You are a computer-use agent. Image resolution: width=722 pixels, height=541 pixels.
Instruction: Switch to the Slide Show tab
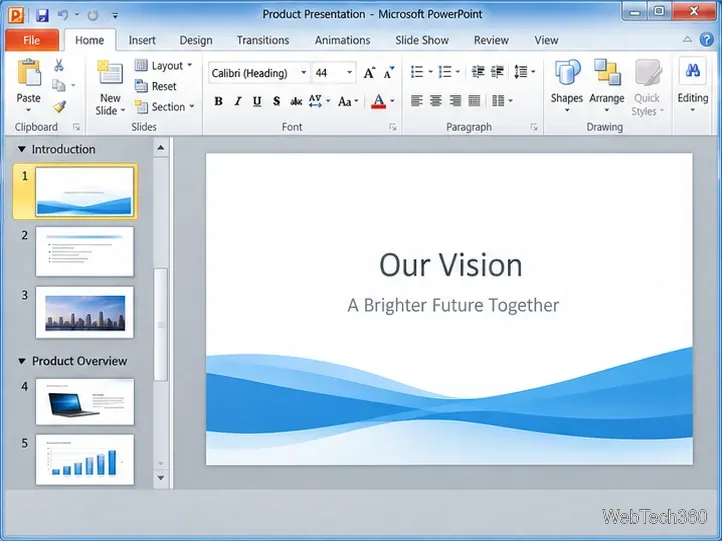tap(422, 40)
